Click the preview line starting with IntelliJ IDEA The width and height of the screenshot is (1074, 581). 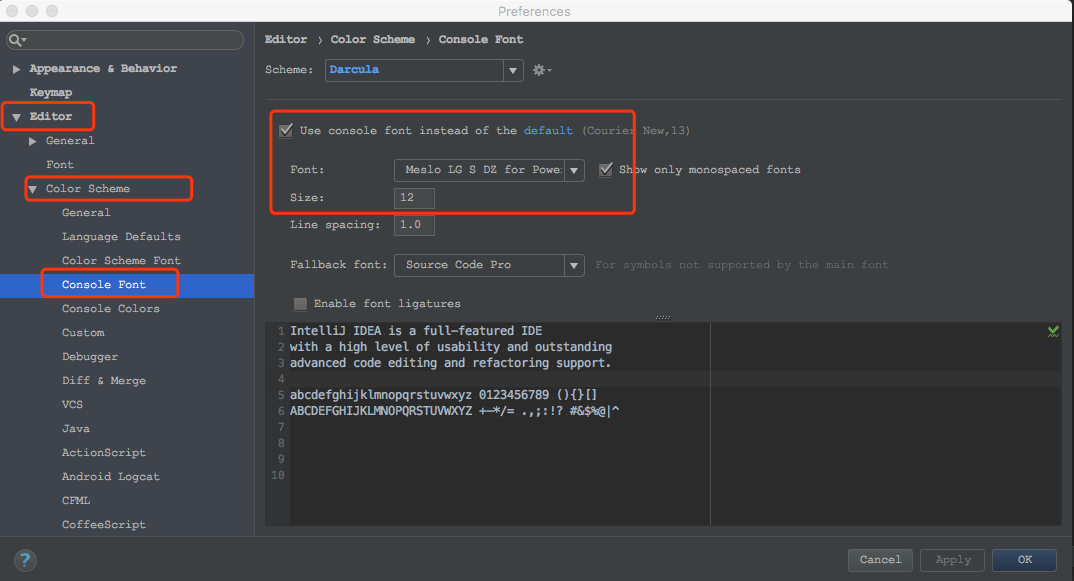[x=416, y=331]
